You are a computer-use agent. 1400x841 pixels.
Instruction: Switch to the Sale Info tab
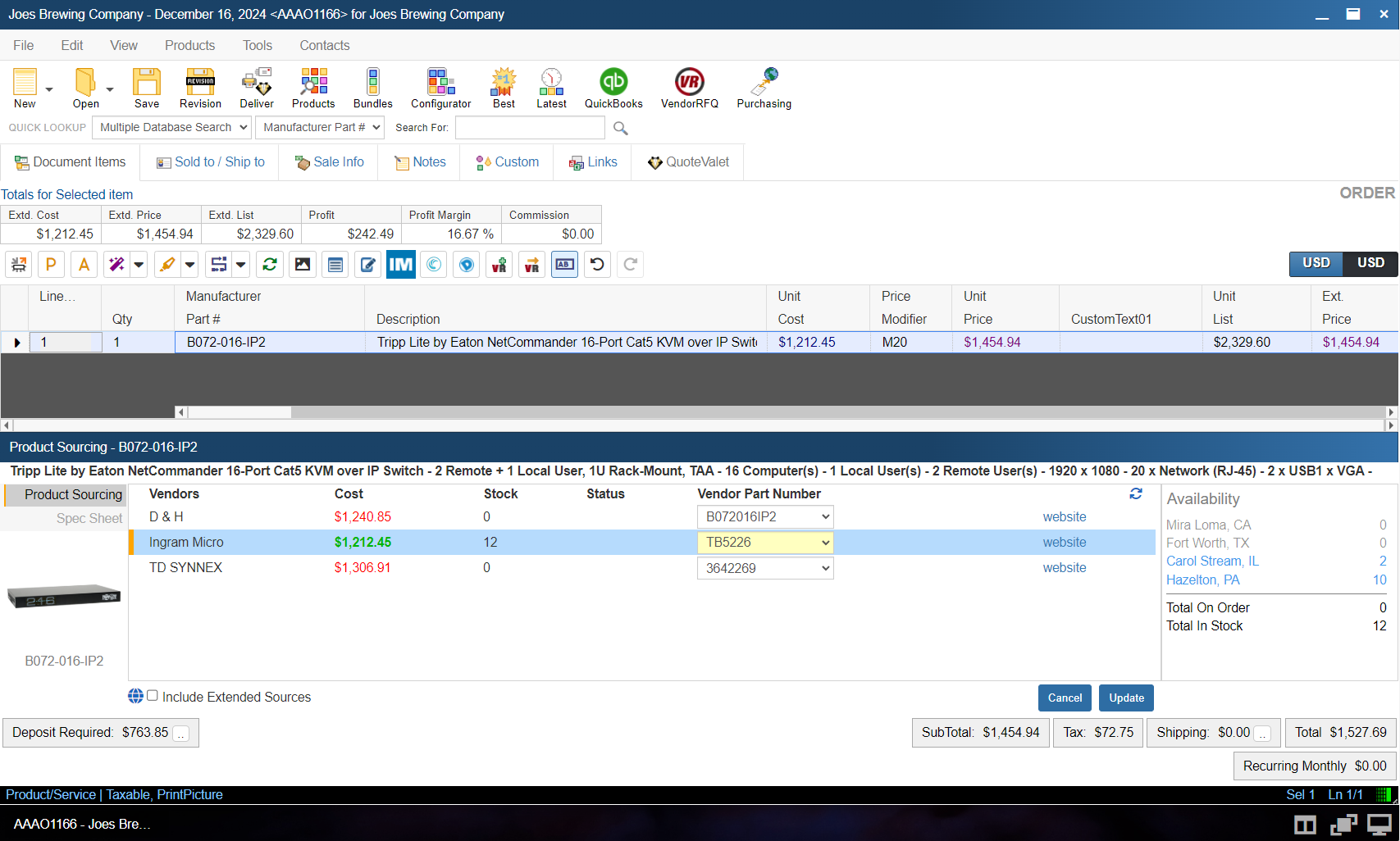tap(329, 162)
